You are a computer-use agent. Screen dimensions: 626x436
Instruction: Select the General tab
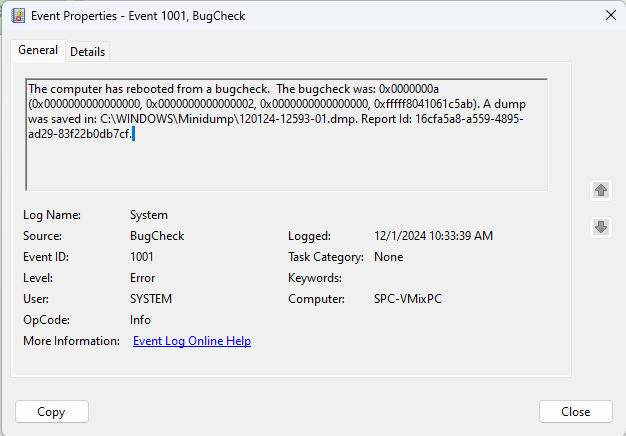[x=38, y=50]
